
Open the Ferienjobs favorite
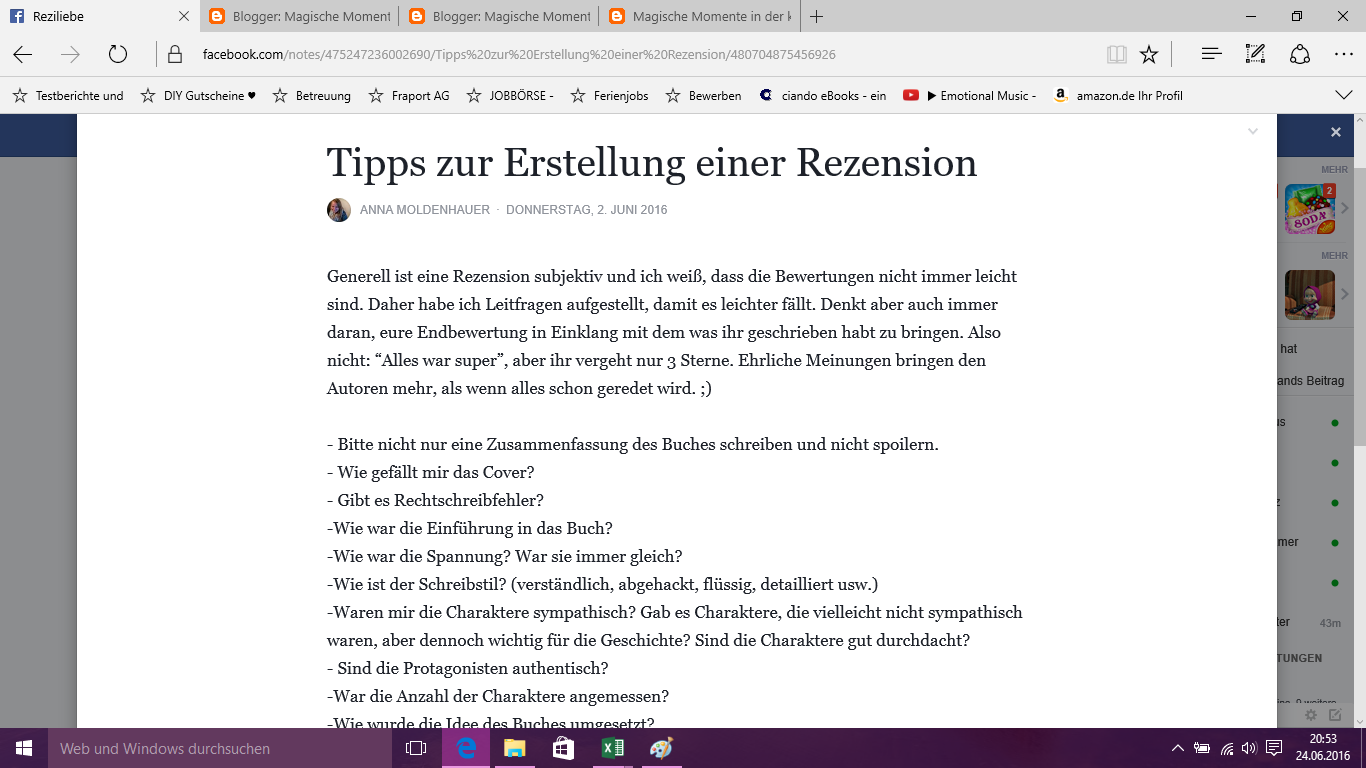(609, 96)
